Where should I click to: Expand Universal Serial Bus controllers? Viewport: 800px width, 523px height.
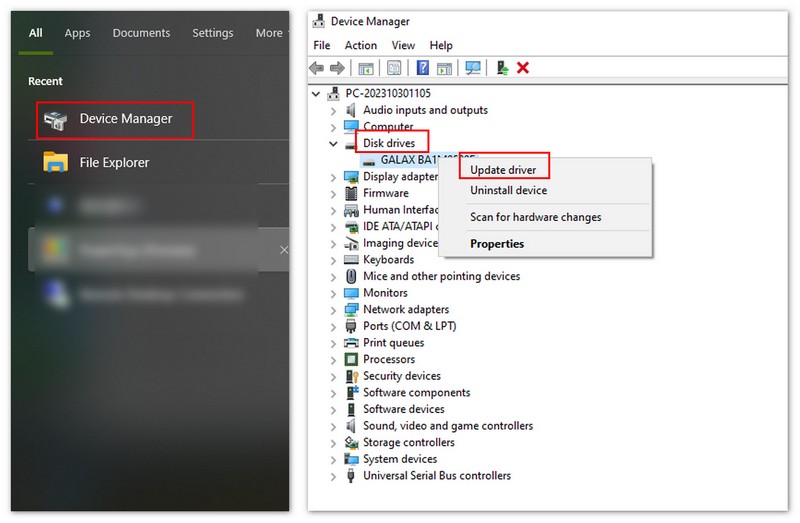[x=334, y=476]
